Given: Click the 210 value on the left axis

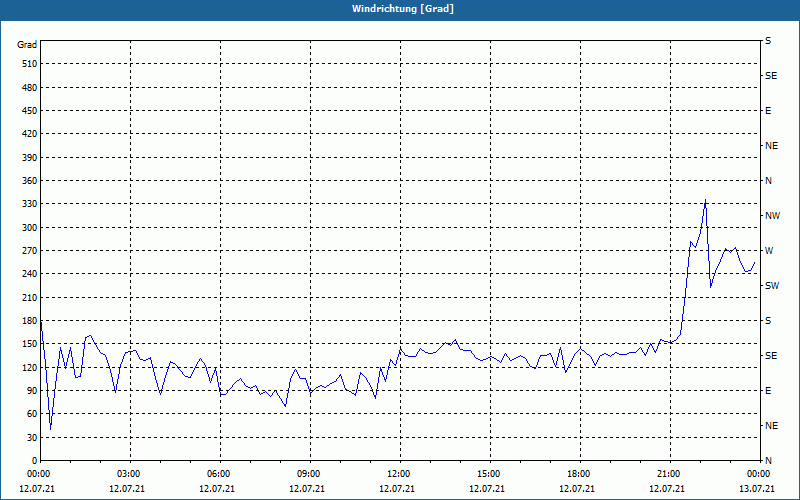Looking at the screenshot, I should point(29,297).
